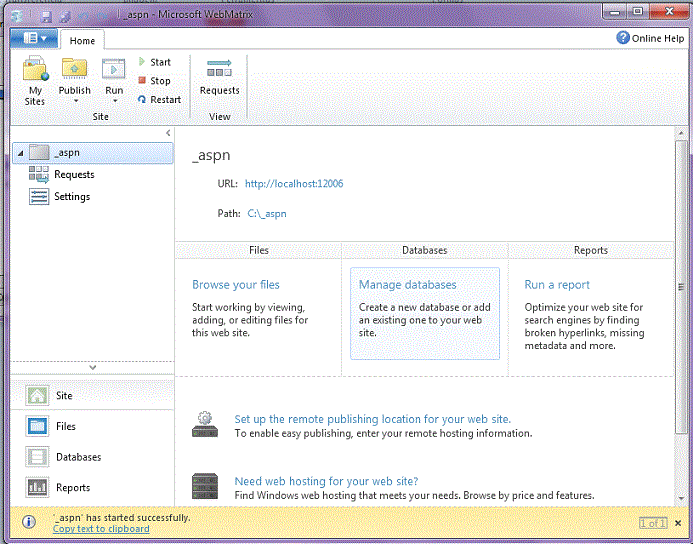Click the Databases workspace icon
693x544 pixels.
coord(37,457)
